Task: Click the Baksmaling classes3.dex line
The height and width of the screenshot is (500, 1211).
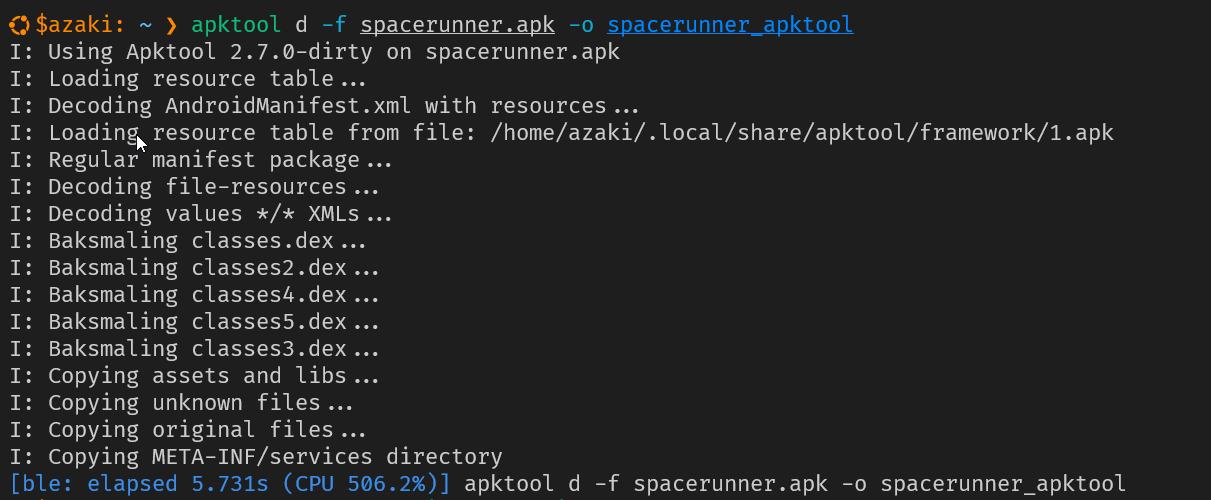Action: 194,349
